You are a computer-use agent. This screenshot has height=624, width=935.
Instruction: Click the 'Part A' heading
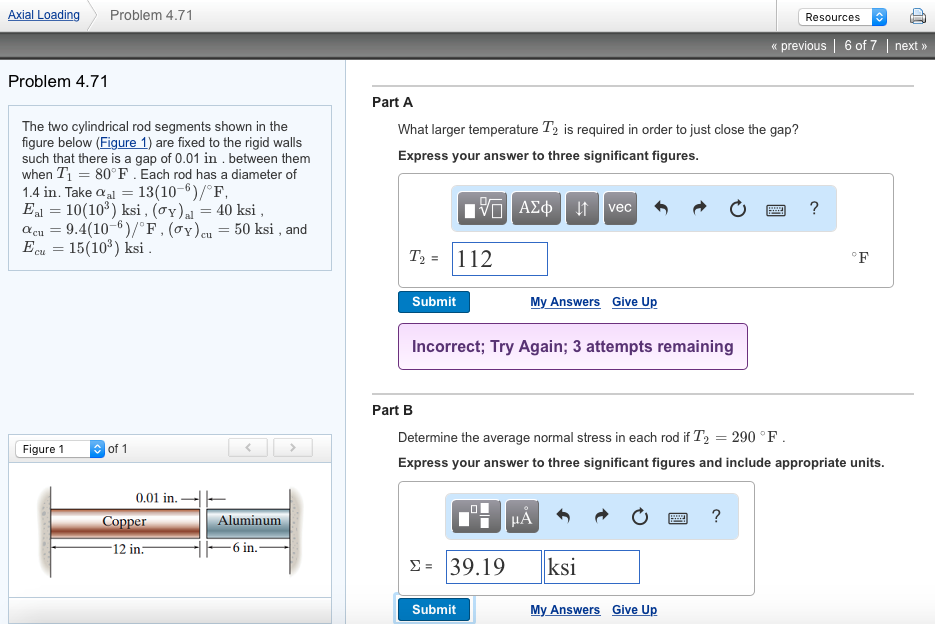(x=392, y=102)
